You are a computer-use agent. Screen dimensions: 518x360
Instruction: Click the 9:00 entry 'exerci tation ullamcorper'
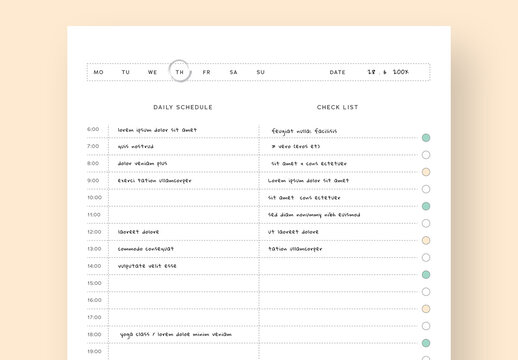tap(154, 181)
